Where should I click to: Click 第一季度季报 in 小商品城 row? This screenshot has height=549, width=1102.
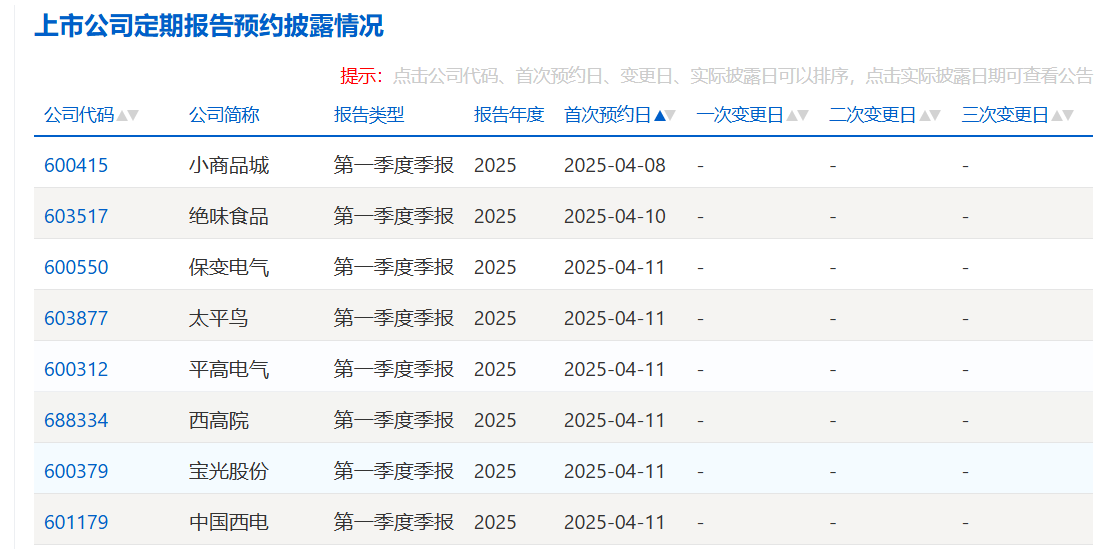(x=394, y=165)
